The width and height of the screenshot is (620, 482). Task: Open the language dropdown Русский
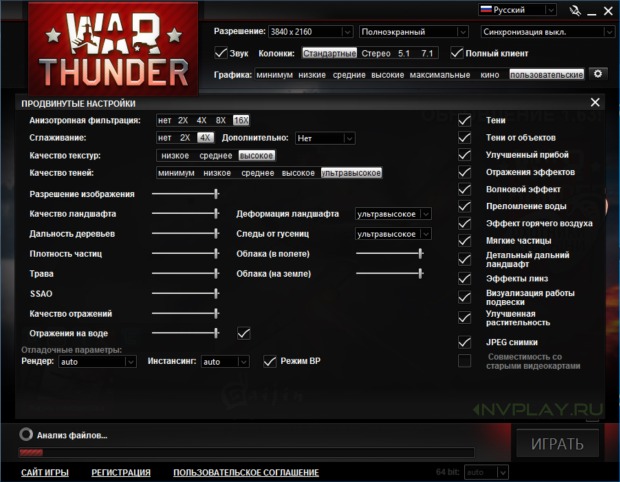[x=517, y=9]
